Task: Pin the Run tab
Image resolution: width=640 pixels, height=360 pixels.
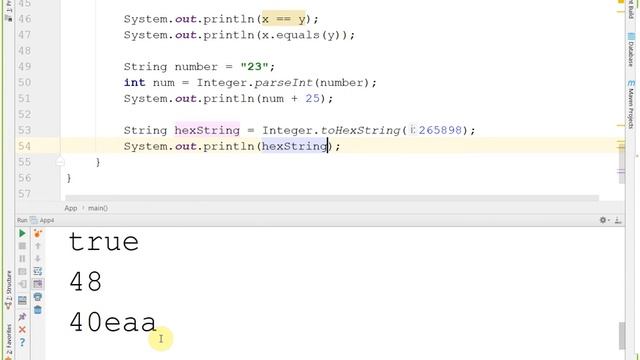Action: point(22,317)
